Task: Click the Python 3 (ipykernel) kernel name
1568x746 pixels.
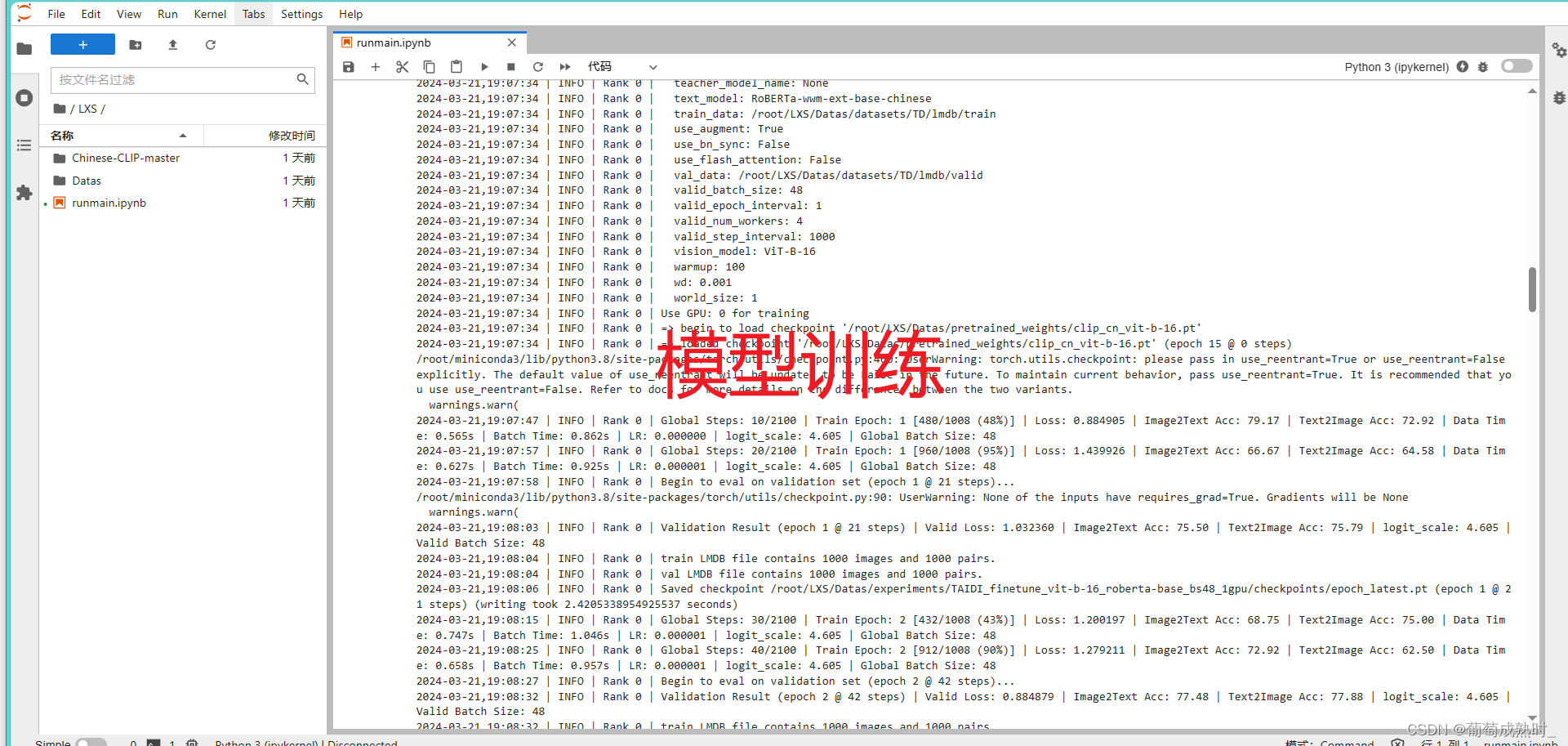Action: pyautogui.click(x=1396, y=67)
